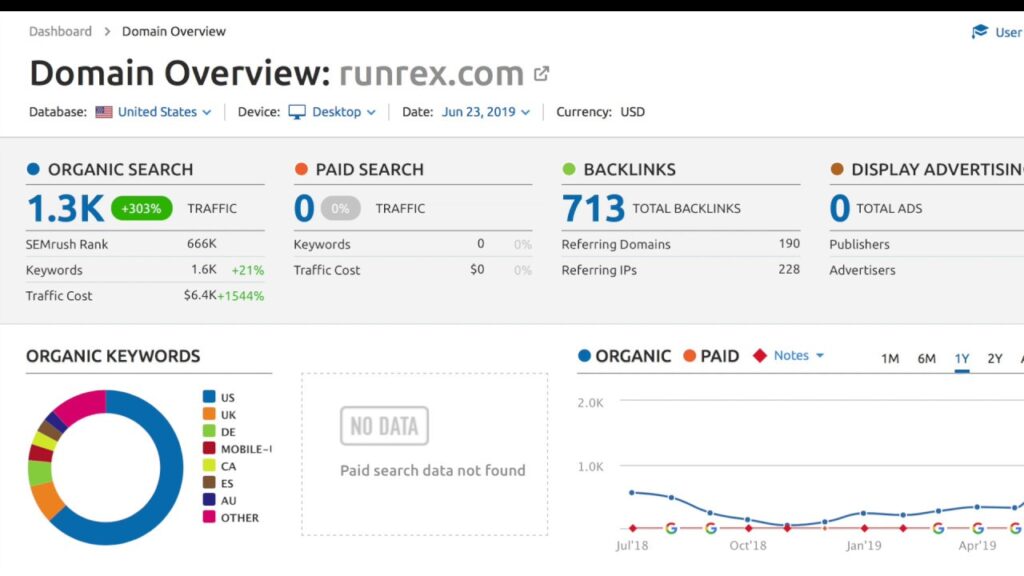Click the red Notes diamond icon
Image resolution: width=1024 pixels, height=576 pixels.
click(760, 356)
